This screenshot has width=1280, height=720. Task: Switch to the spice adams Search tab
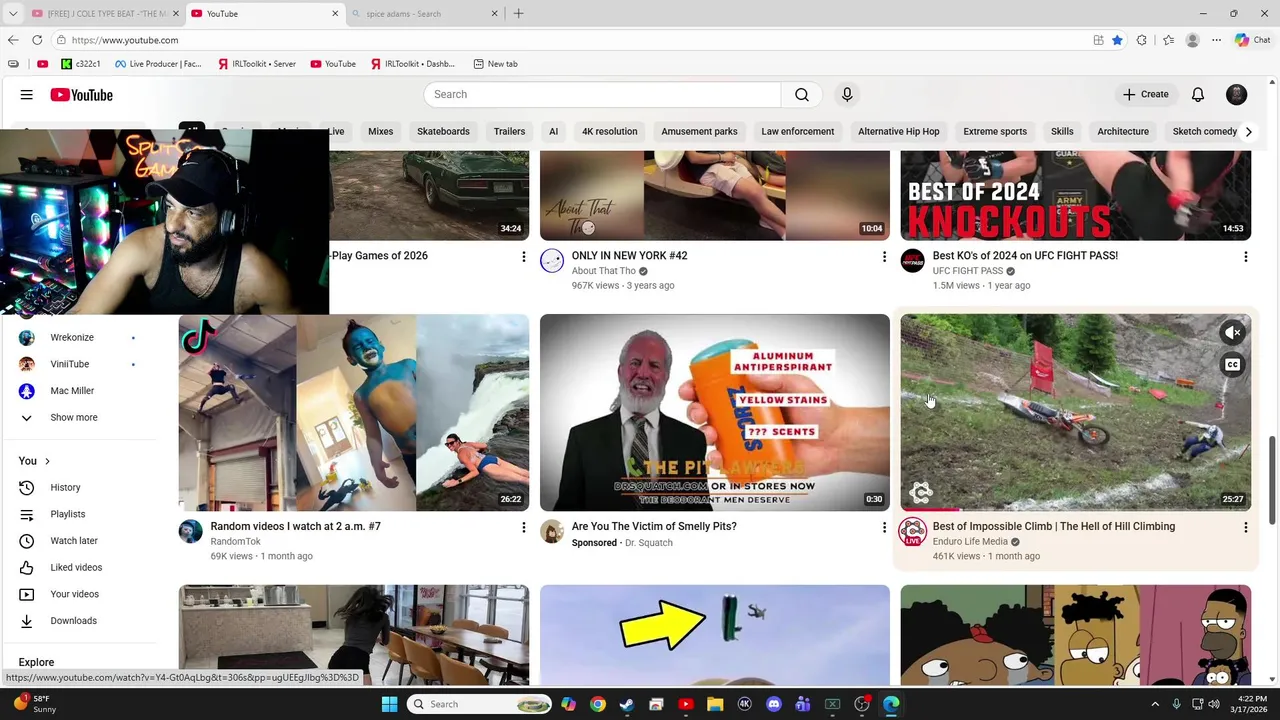point(425,14)
